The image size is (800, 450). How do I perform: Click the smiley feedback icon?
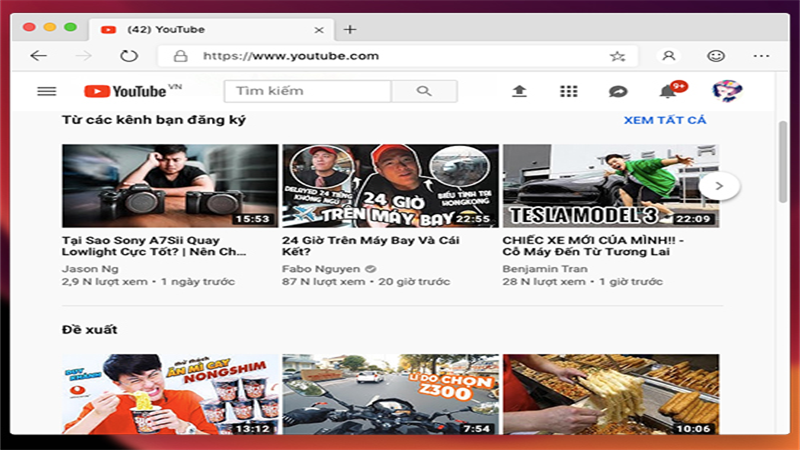click(x=716, y=56)
